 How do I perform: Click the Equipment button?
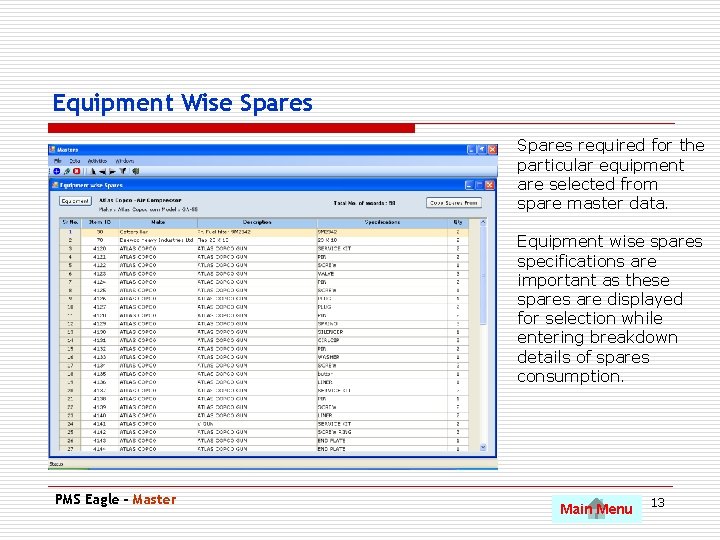click(75, 201)
